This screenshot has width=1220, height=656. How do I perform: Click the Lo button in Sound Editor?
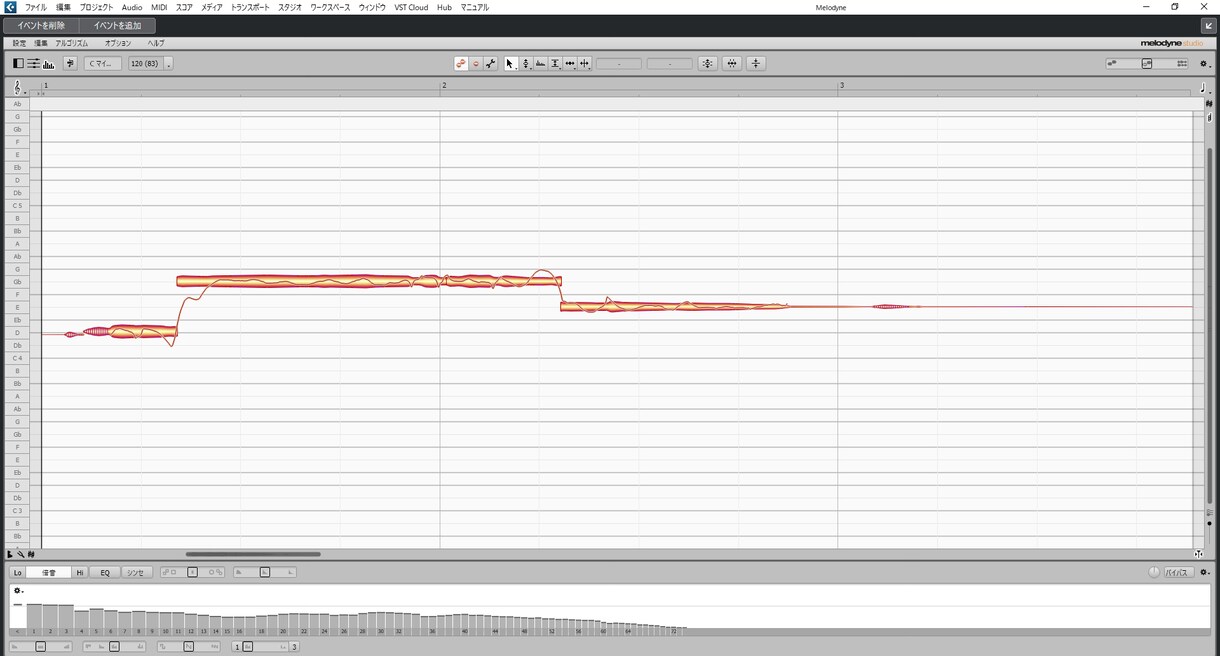(x=18, y=573)
